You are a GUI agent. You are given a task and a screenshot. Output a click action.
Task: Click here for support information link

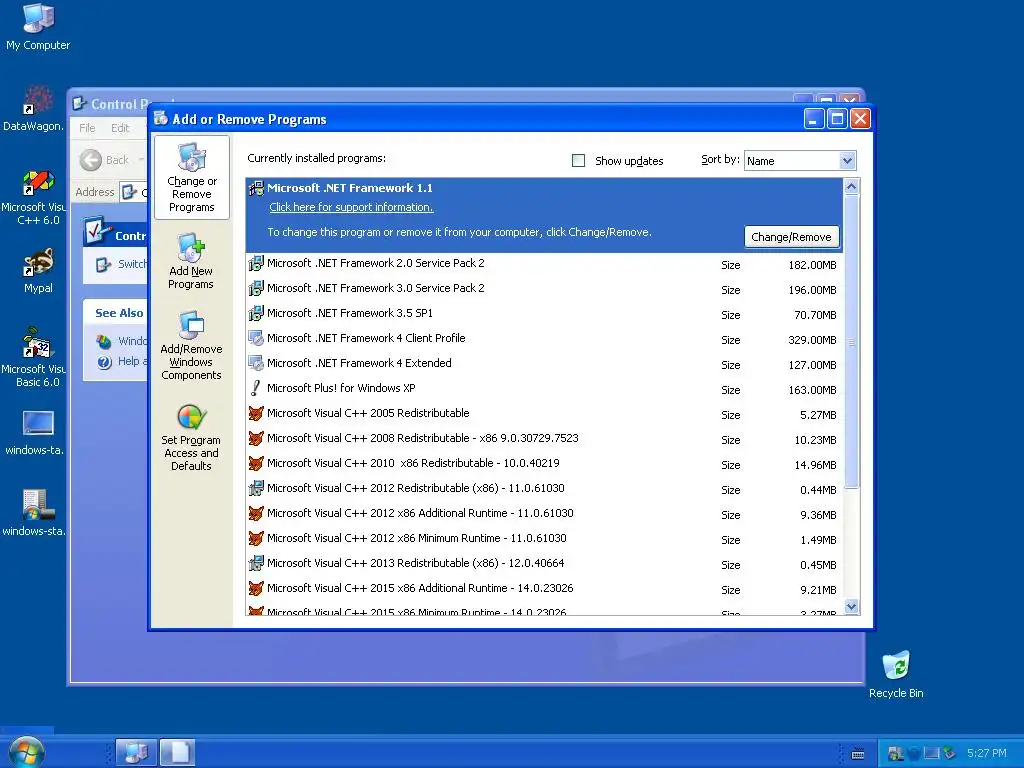pos(351,207)
